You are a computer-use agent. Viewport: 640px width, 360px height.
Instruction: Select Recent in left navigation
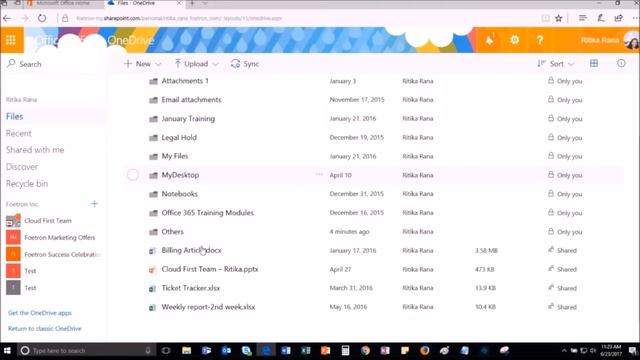coord(18,133)
